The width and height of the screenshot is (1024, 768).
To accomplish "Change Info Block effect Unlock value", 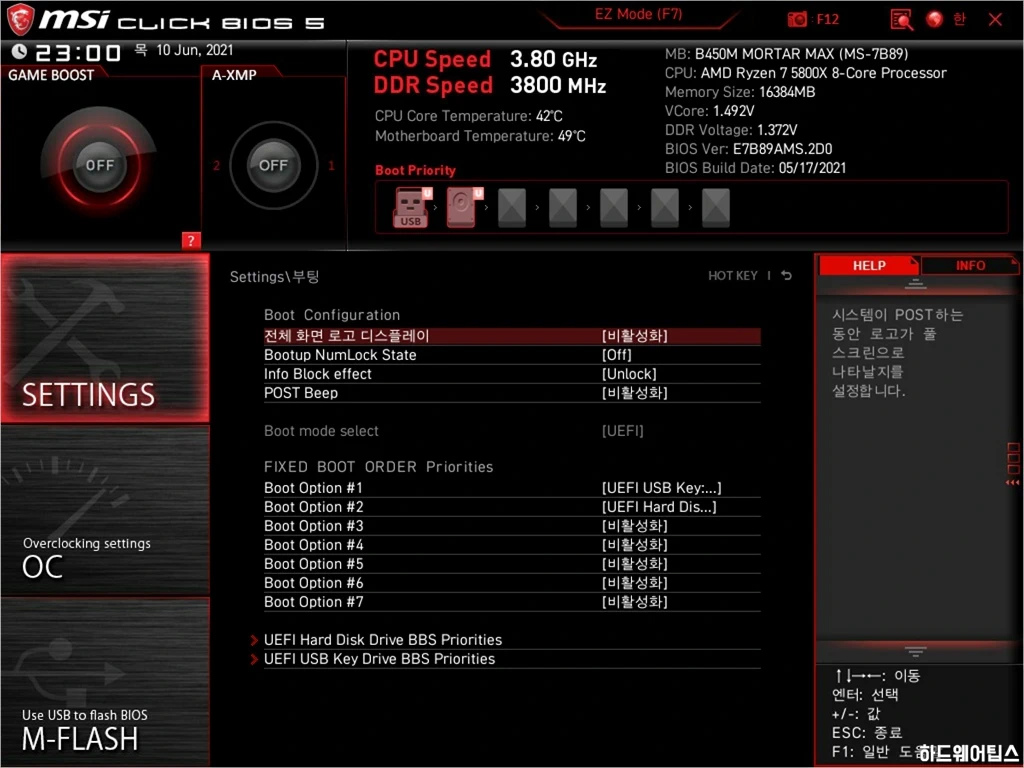I will pyautogui.click(x=629, y=374).
